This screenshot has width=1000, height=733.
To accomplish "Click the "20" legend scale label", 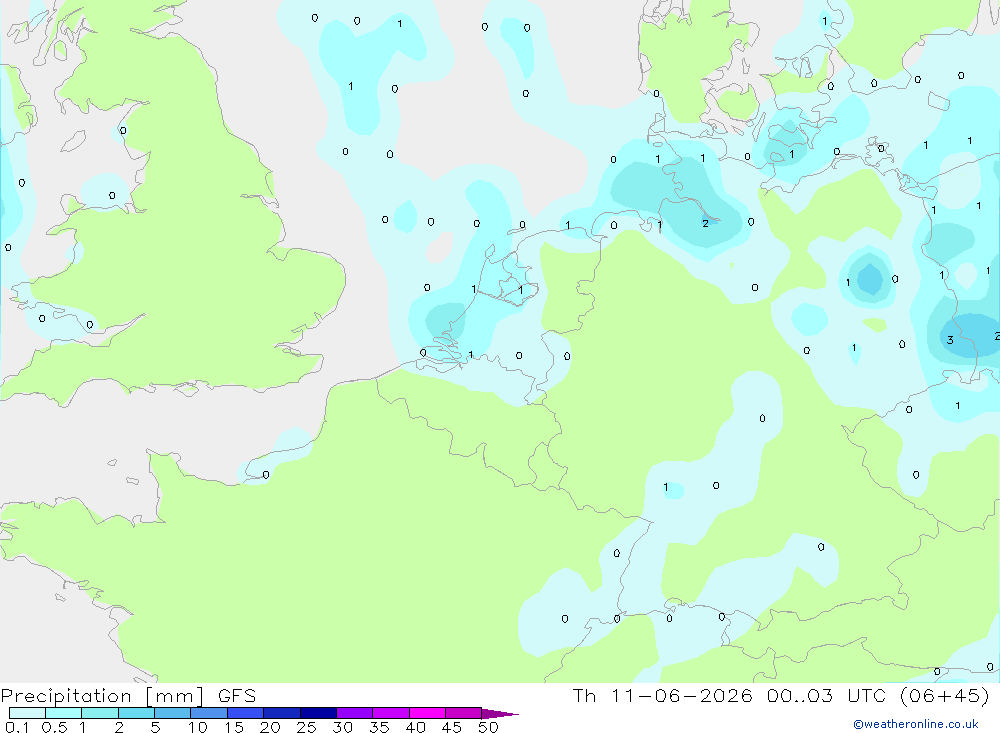I will [270, 727].
